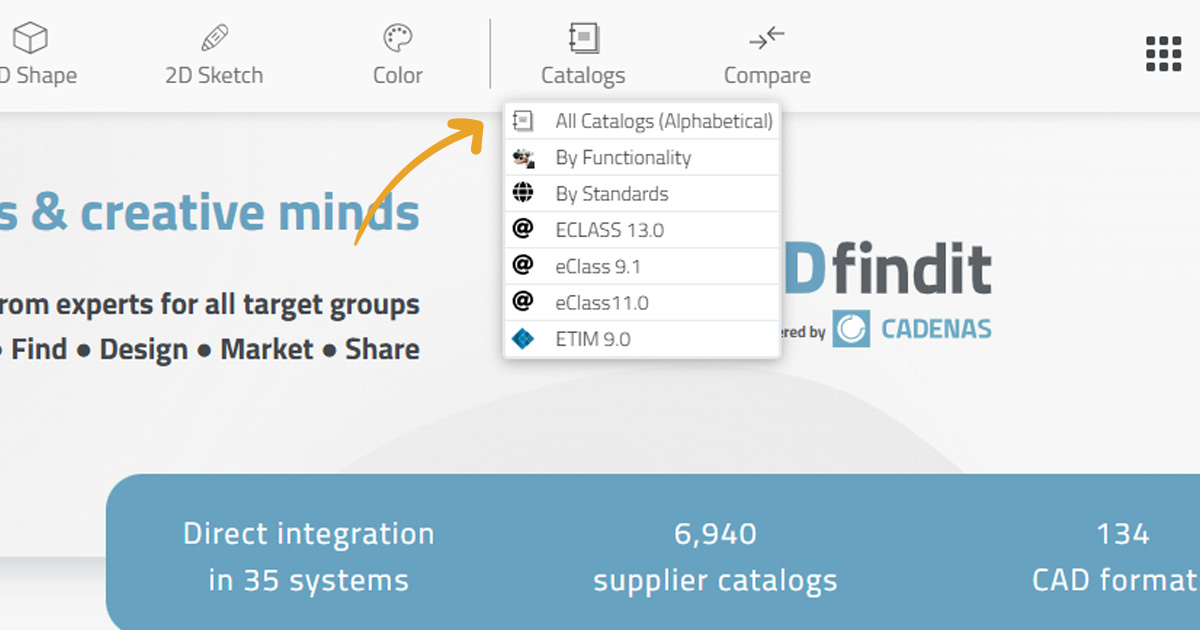Click the ECLASS 13.0 at-sign icon
The width and height of the screenshot is (1200, 630).
pyautogui.click(x=522, y=229)
